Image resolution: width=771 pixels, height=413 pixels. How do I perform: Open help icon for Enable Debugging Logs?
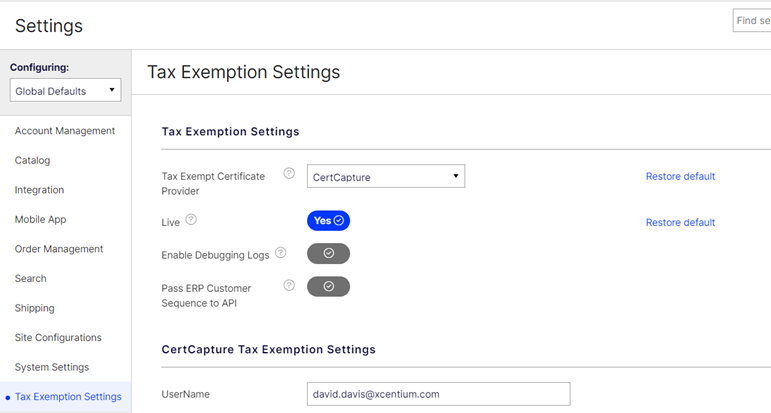pos(280,253)
